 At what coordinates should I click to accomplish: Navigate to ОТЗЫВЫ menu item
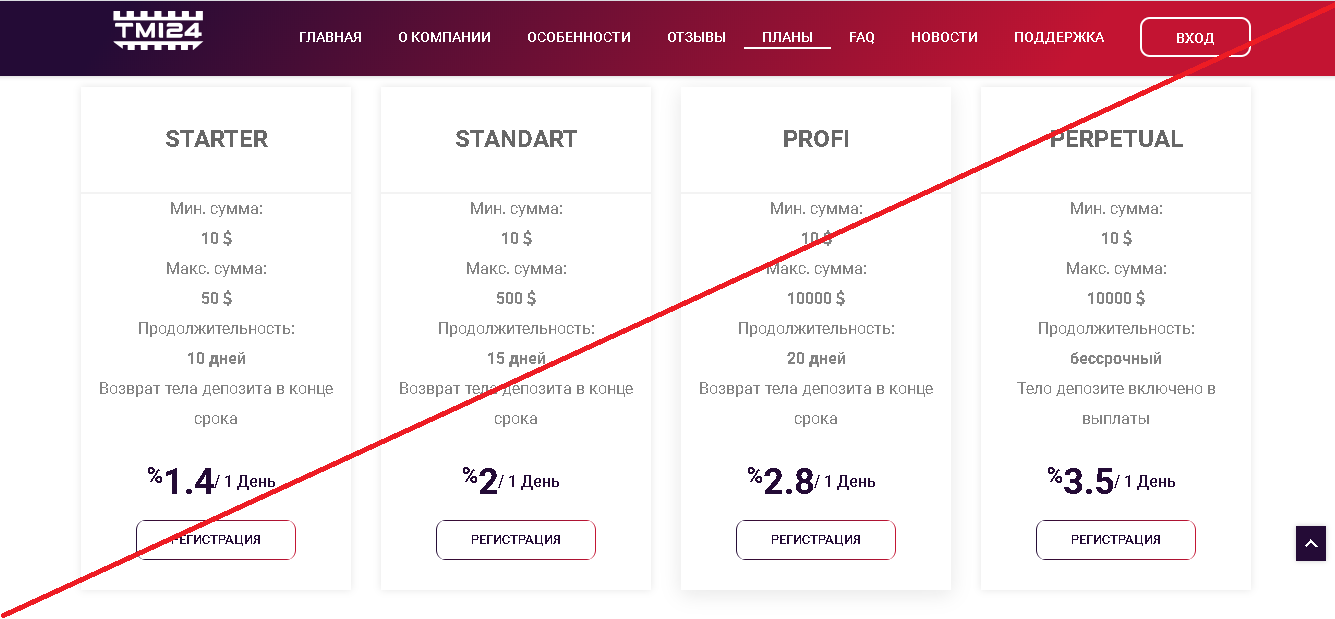(x=696, y=37)
